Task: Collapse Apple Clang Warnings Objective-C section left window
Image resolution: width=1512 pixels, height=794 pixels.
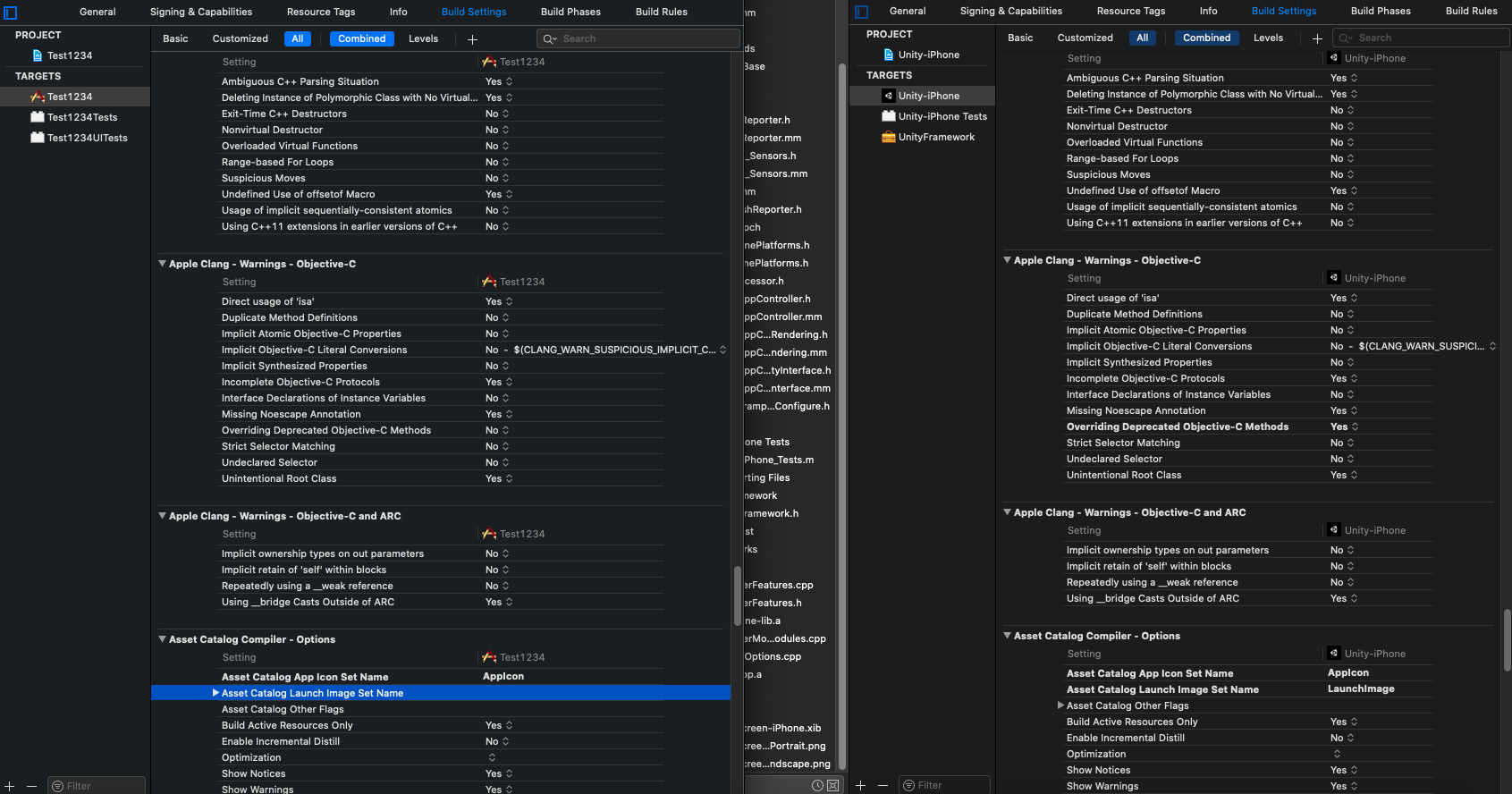Action: click(x=163, y=264)
